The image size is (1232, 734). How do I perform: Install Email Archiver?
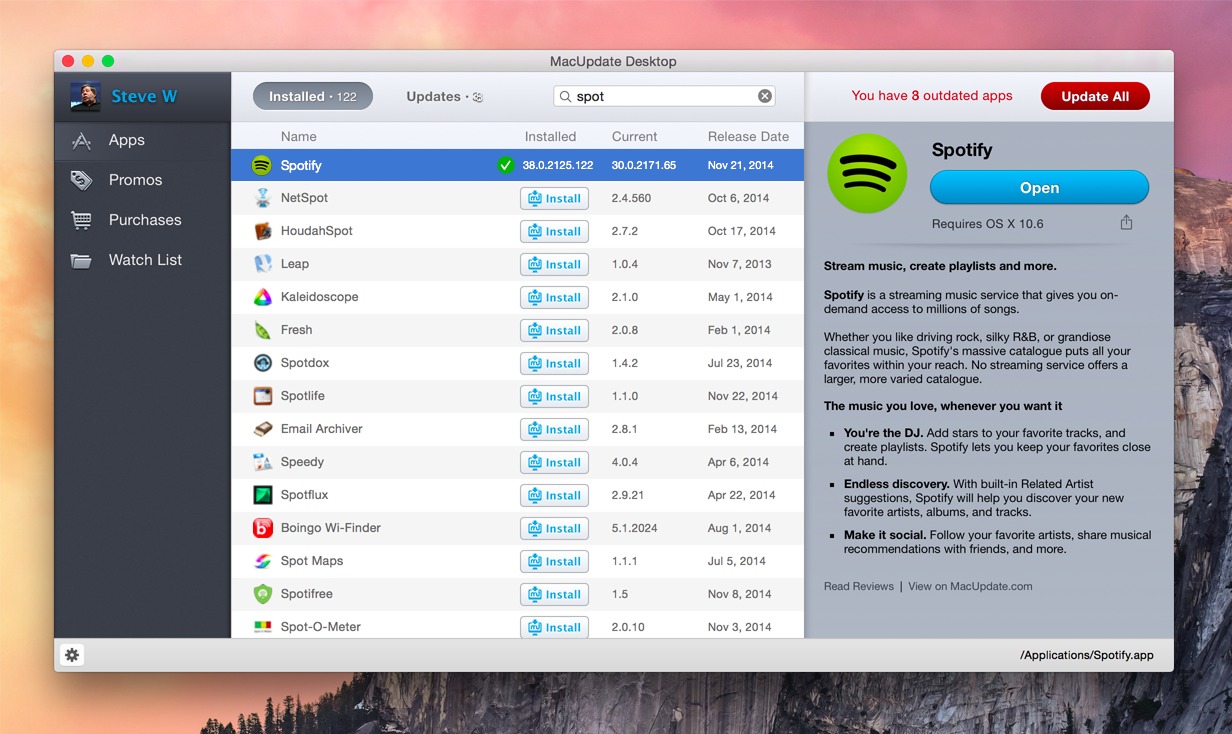point(554,429)
